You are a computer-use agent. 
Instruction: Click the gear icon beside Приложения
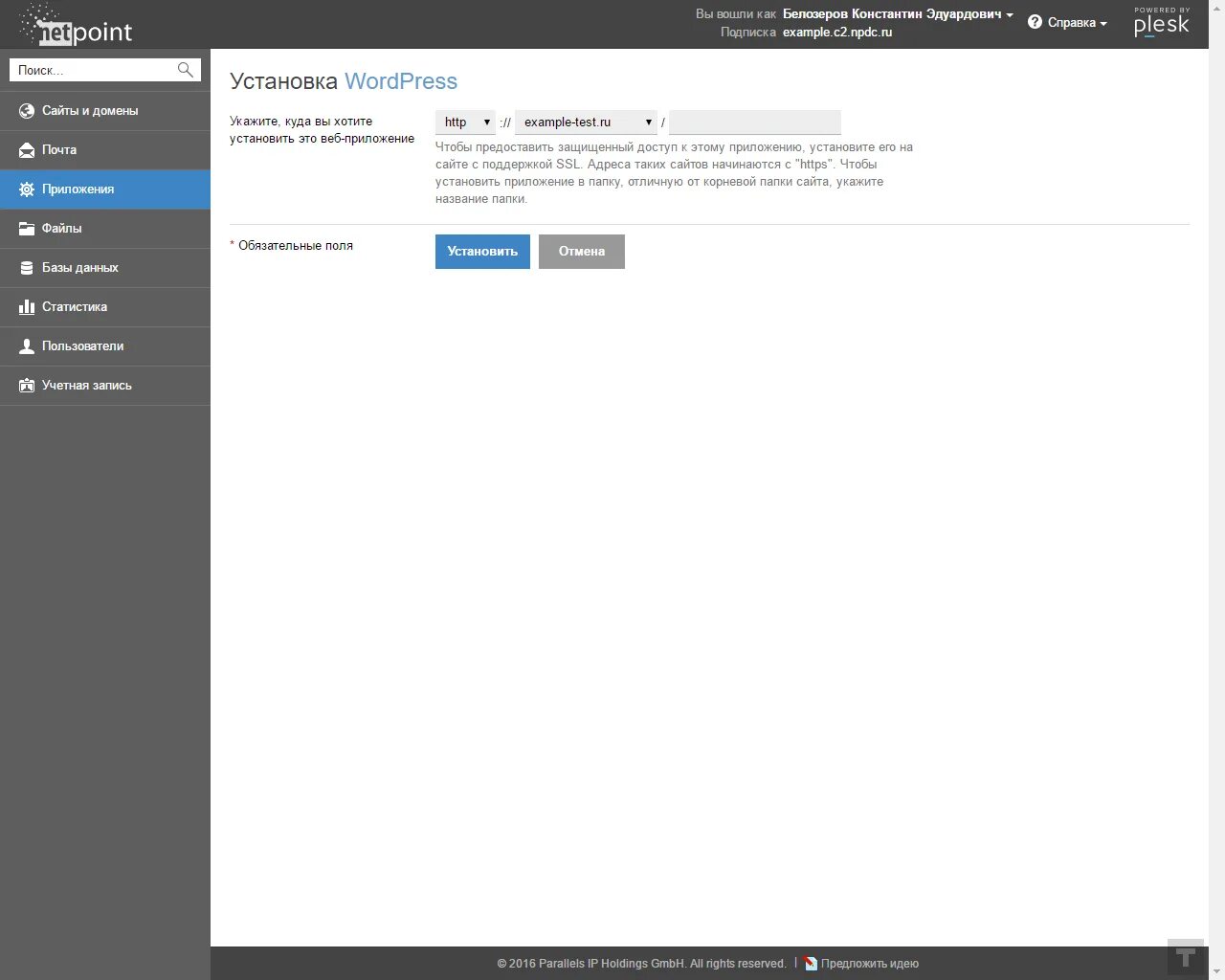pos(27,189)
